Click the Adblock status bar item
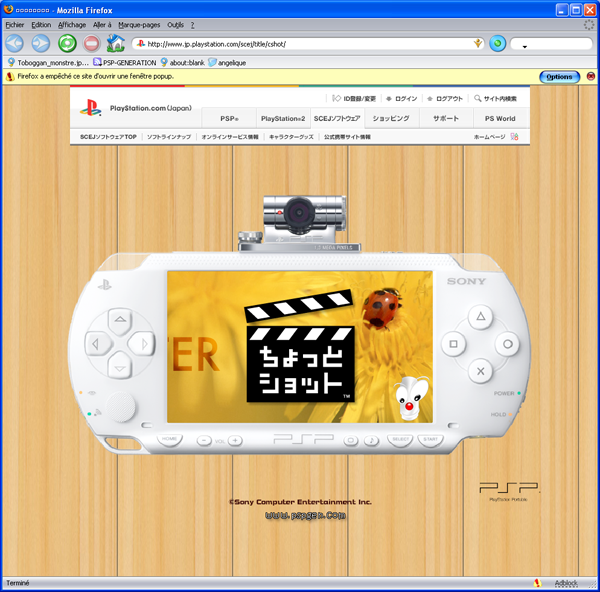 [566, 583]
